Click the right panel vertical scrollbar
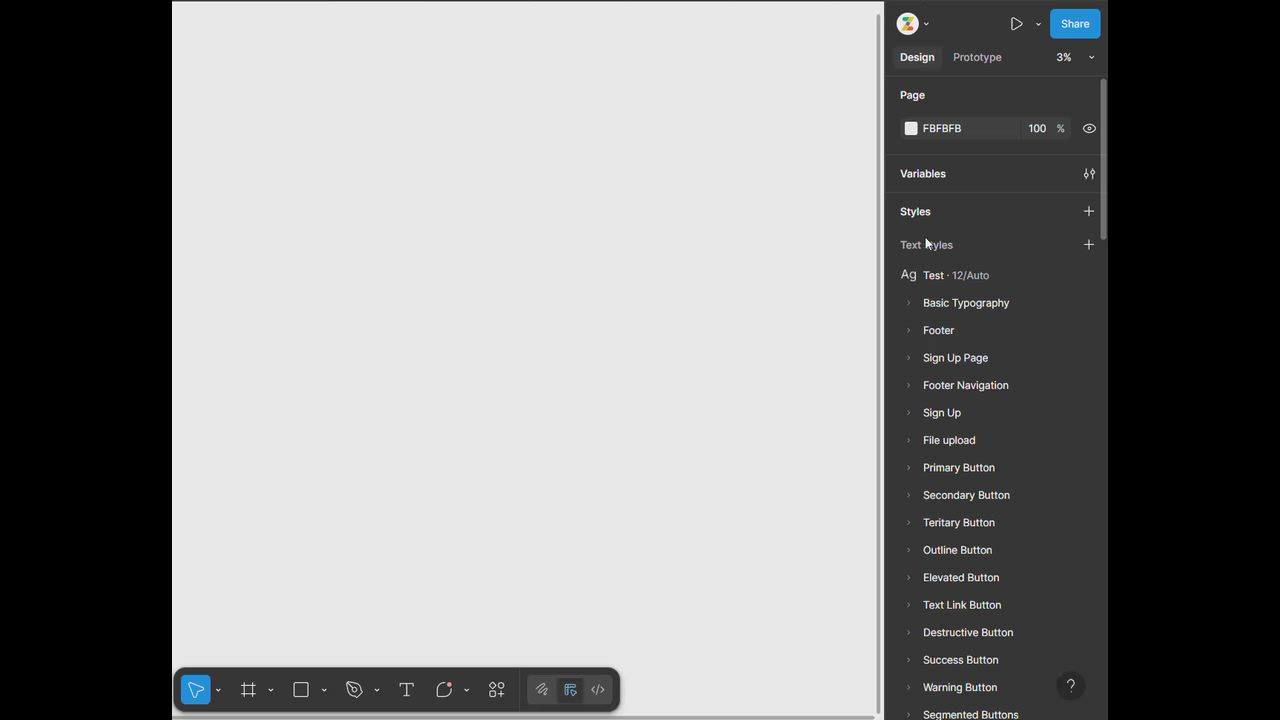The width and height of the screenshot is (1280, 720). [x=1103, y=159]
